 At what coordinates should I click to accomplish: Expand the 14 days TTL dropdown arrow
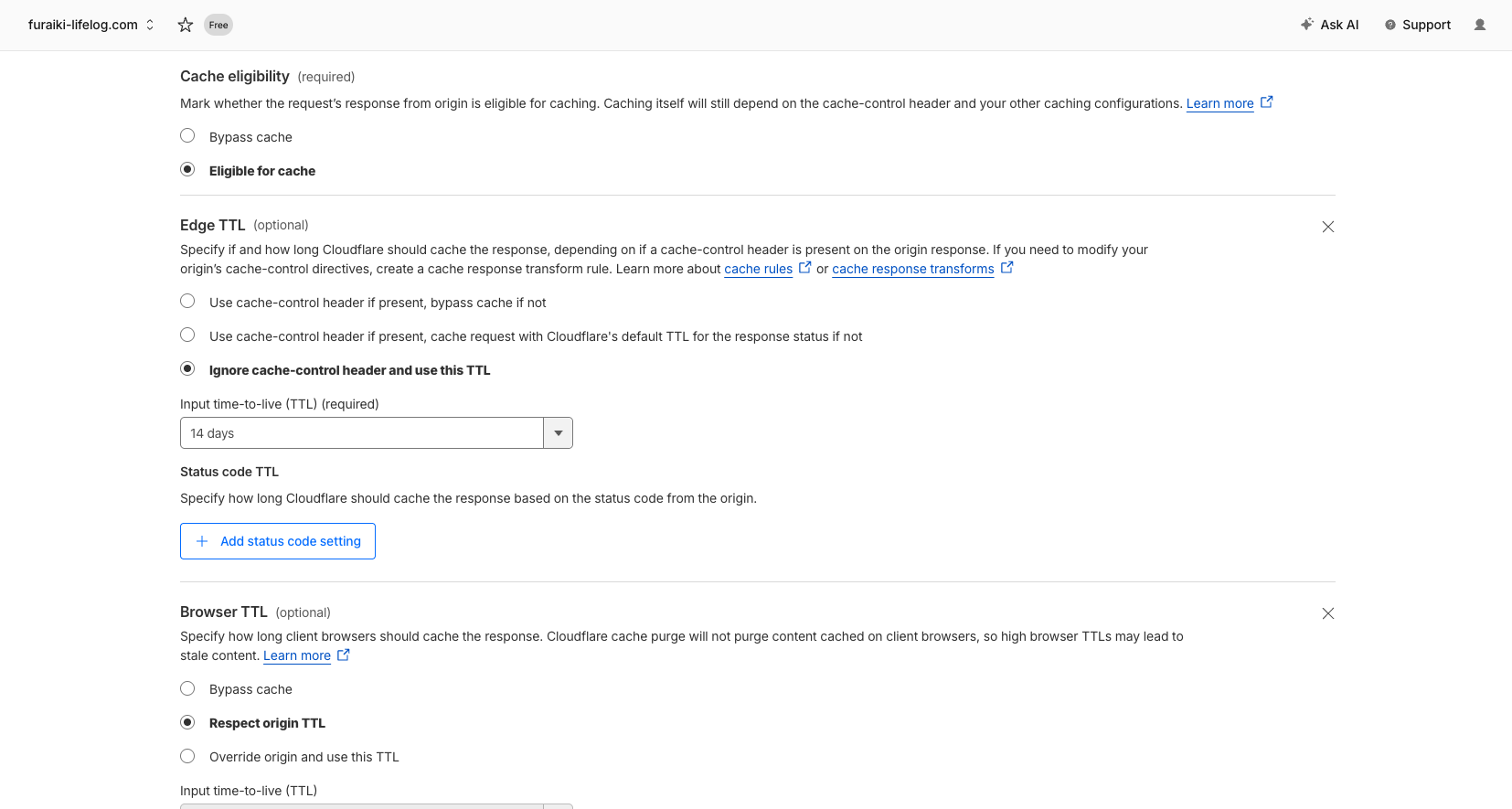click(x=558, y=433)
